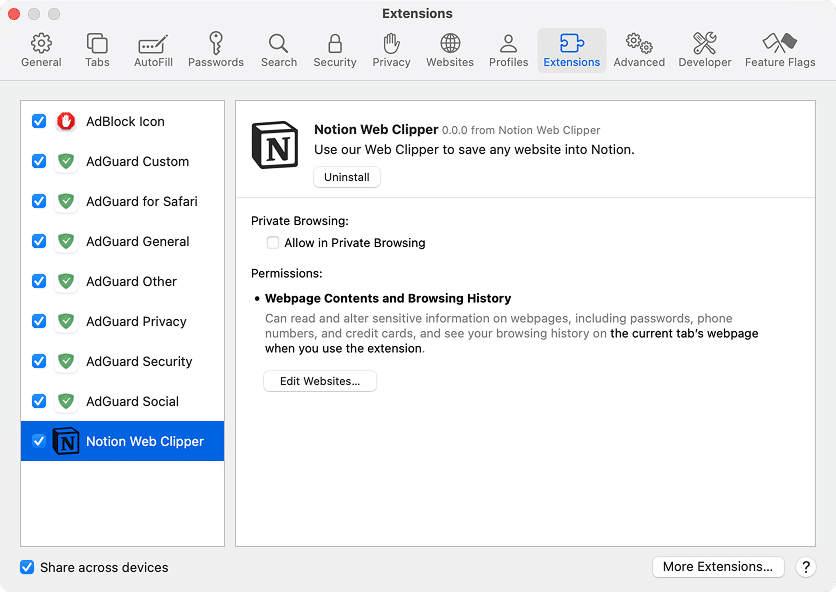Viewport: 836px width, 592px height.
Task: Open the Passwords key icon pane
Action: (x=215, y=51)
